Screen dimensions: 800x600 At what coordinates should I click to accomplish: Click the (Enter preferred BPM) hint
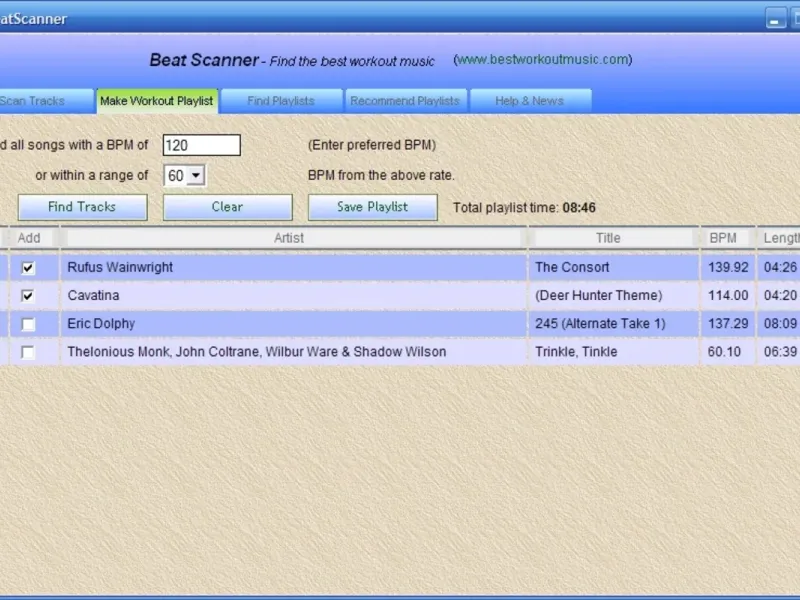pyautogui.click(x=372, y=145)
